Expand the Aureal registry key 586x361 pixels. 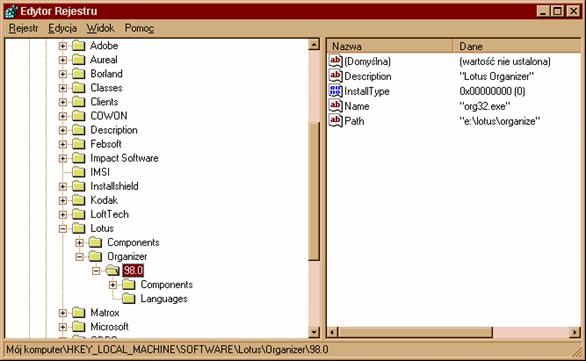coord(63,60)
